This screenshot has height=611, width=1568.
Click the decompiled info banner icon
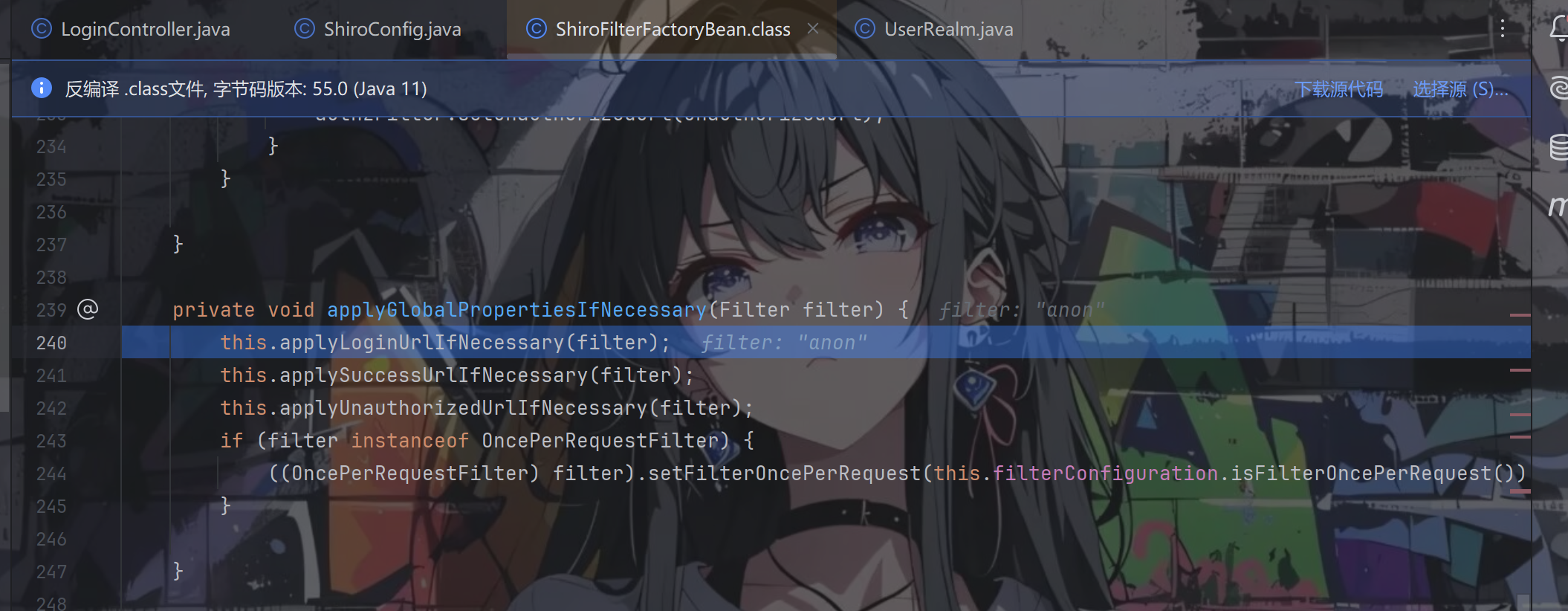[42, 88]
